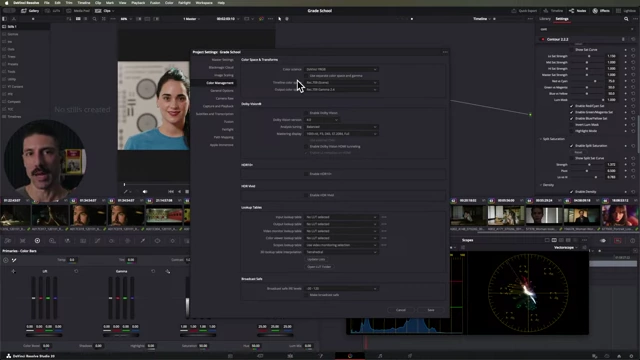The height and width of the screenshot is (360, 640).
Task: Select the clip 06 thumbnail with the woman in red
Action: pyautogui.click(x=620, y=215)
